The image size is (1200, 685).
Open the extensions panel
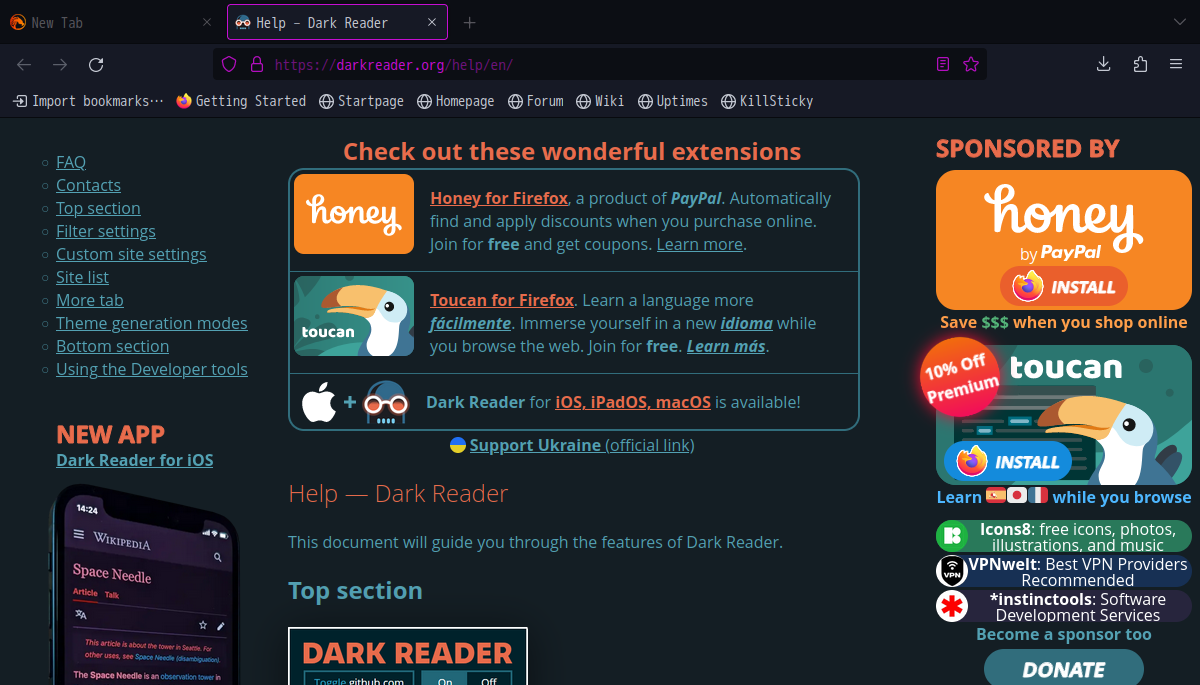(1140, 65)
